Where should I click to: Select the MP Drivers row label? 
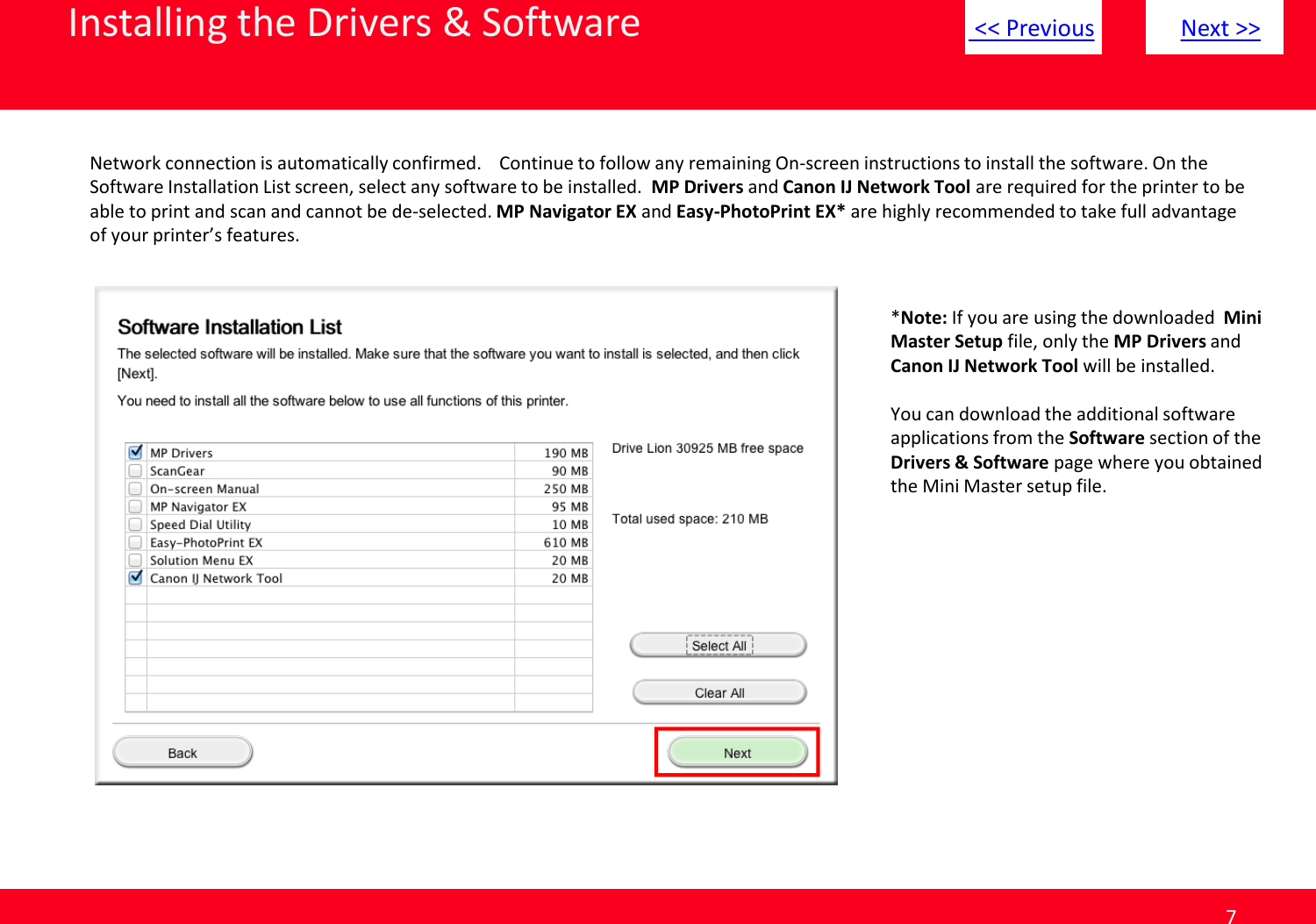click(x=182, y=453)
